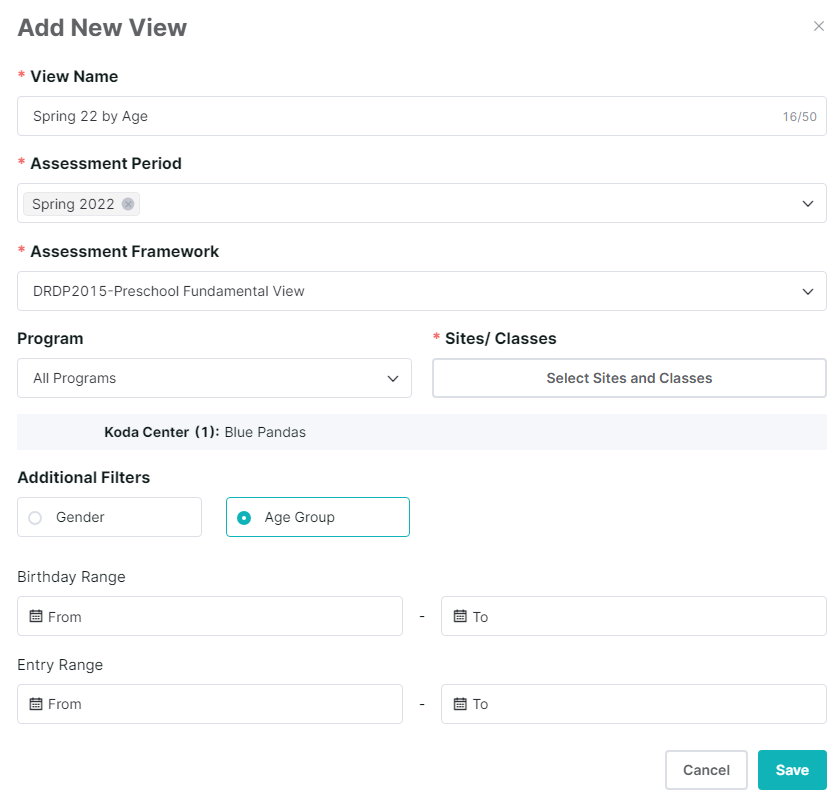Select the Age Group radio option

(x=244, y=518)
